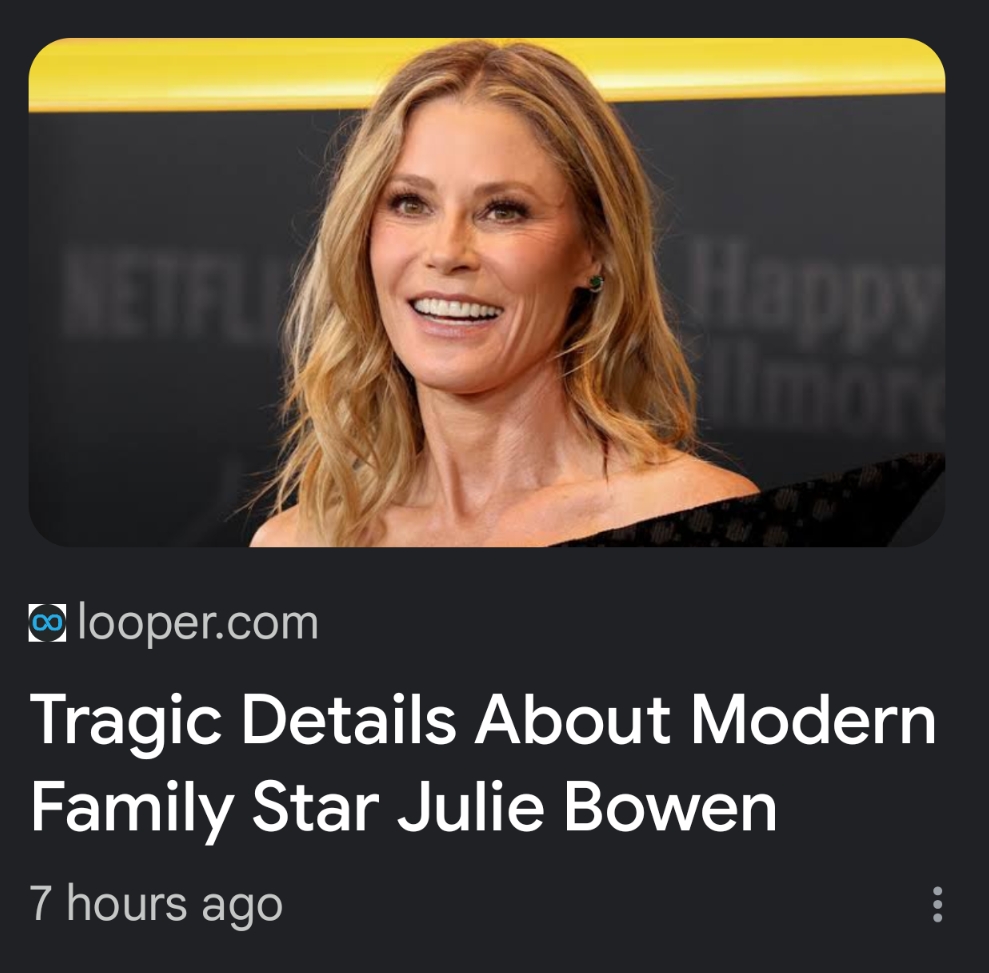Click the word "hours" in the timestamp
This screenshot has height=973, width=989.
tap(127, 903)
